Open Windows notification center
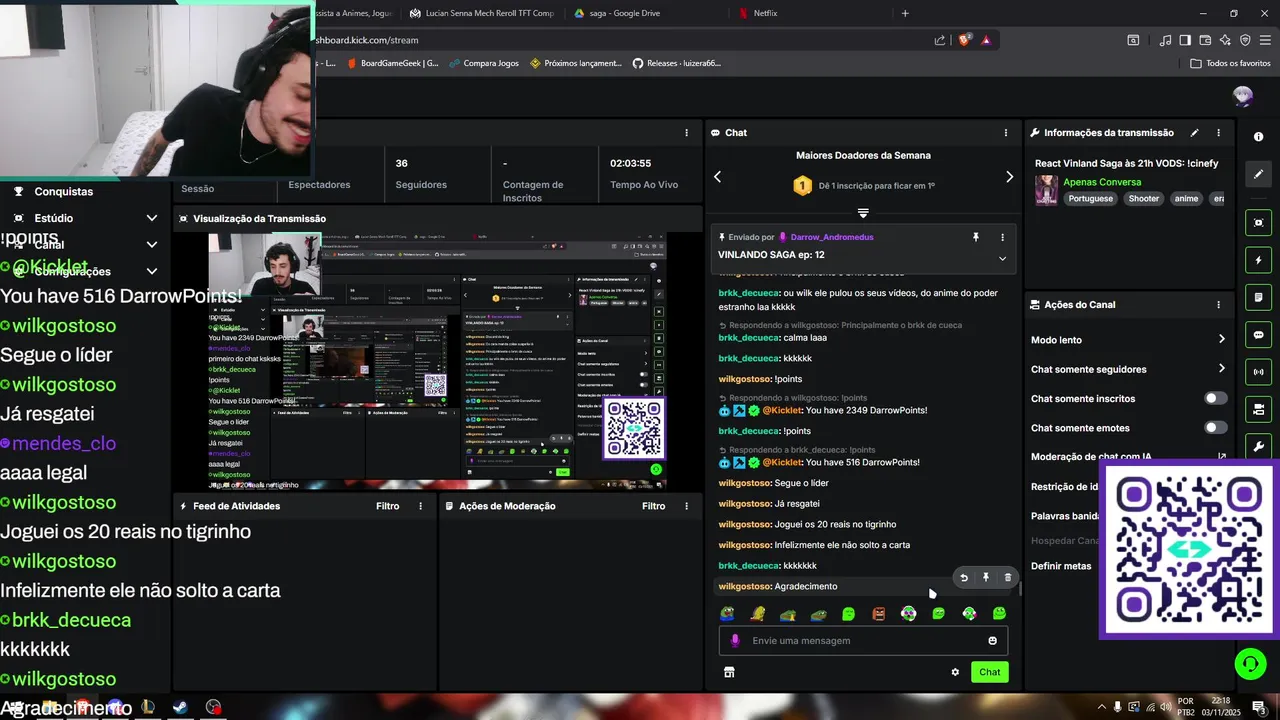1280x720 pixels. point(1261,707)
